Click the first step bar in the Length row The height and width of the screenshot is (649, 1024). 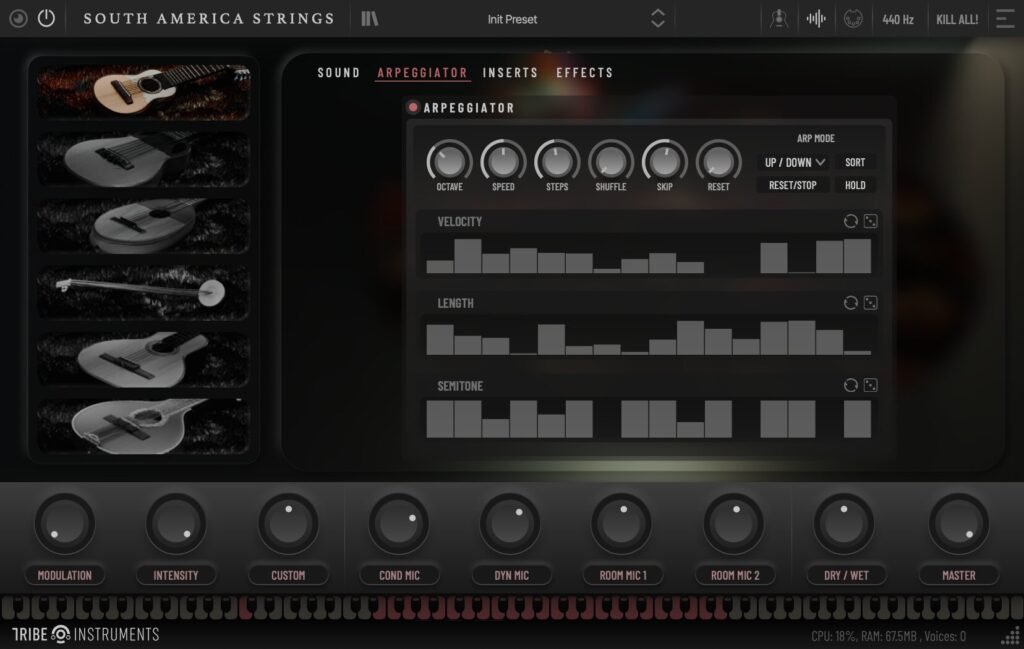(x=440, y=340)
